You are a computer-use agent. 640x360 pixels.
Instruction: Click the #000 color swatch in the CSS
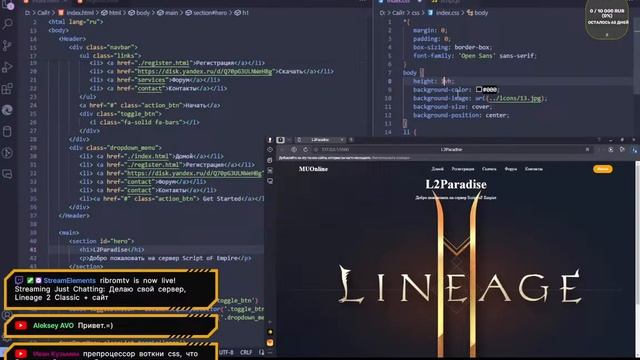click(x=479, y=89)
